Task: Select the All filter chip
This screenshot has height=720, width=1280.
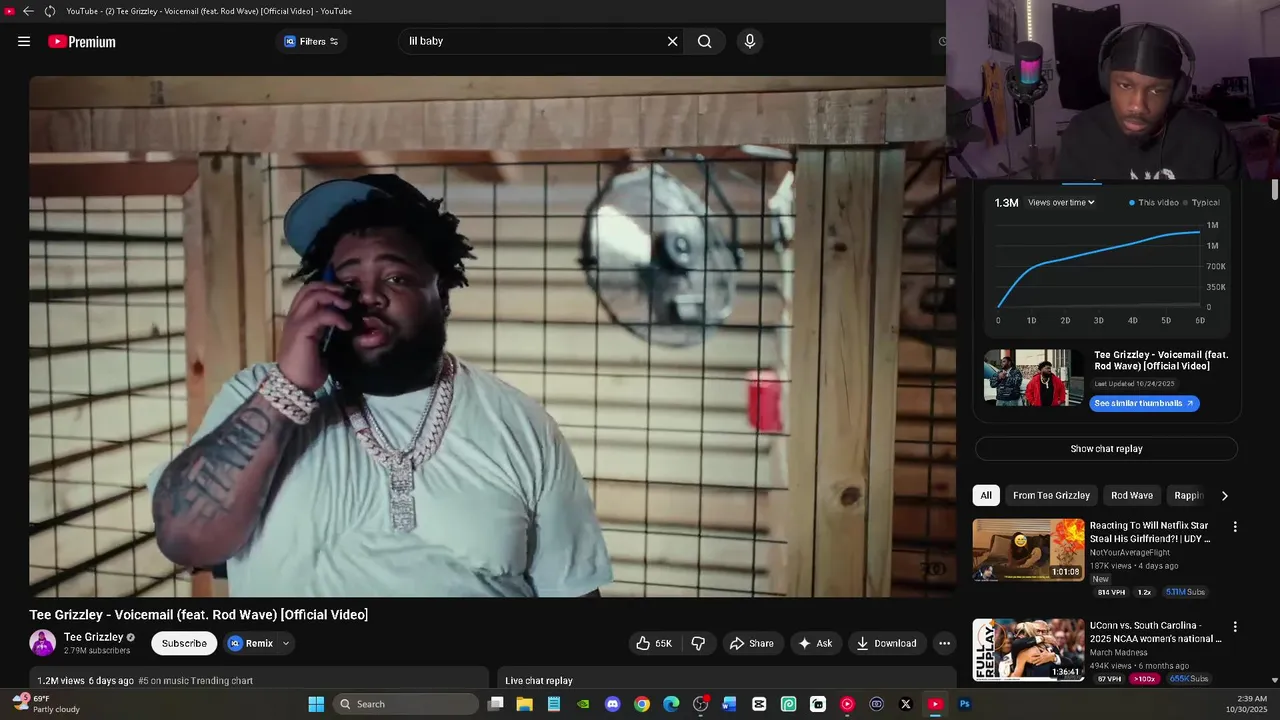Action: [986, 495]
